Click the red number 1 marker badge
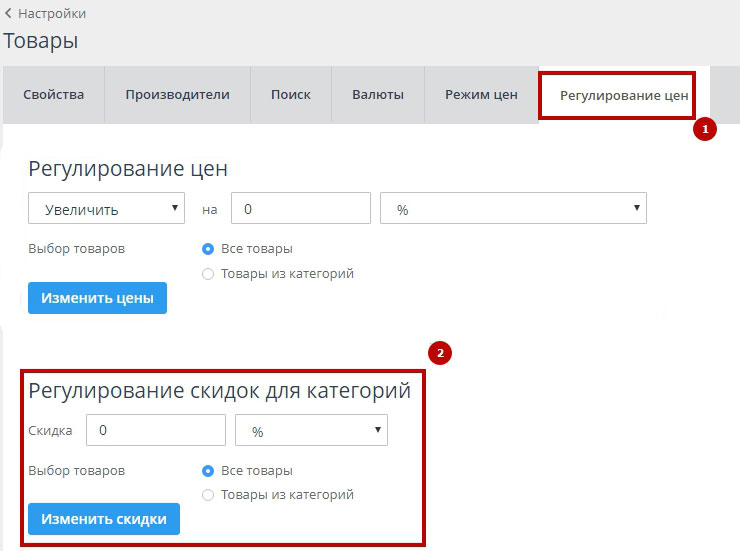The image size is (740, 551). pos(705,130)
